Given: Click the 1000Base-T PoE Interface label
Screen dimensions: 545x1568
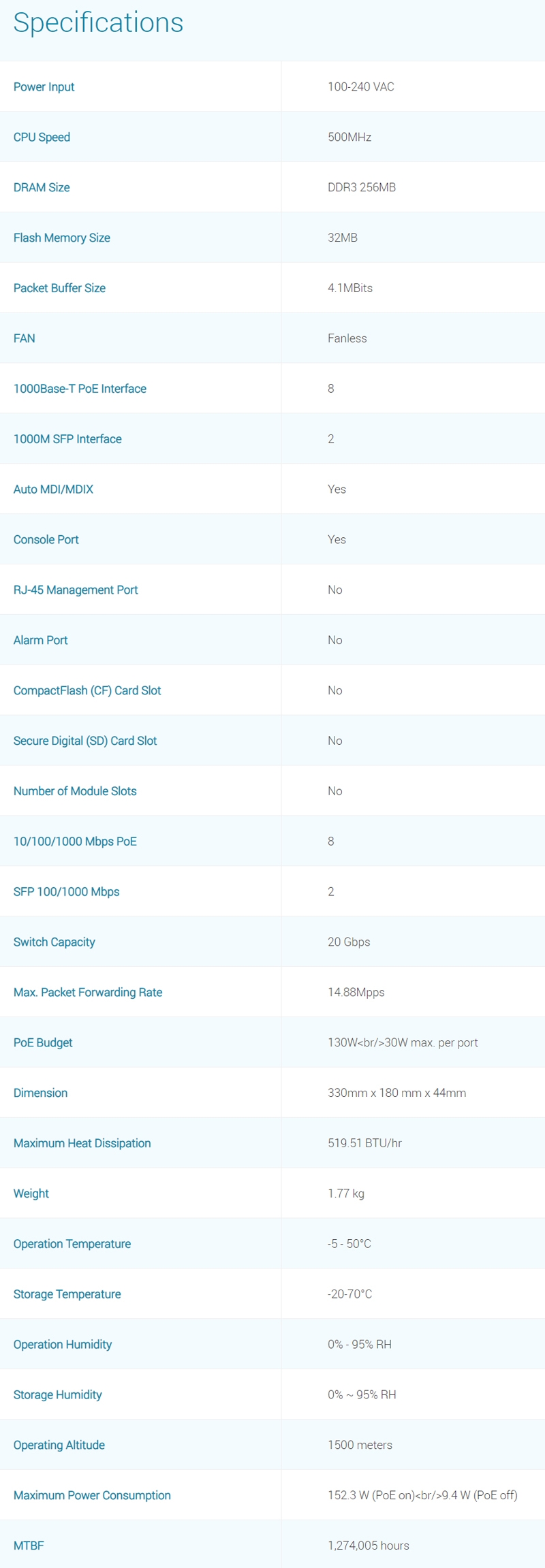Looking at the screenshot, I should [80, 389].
